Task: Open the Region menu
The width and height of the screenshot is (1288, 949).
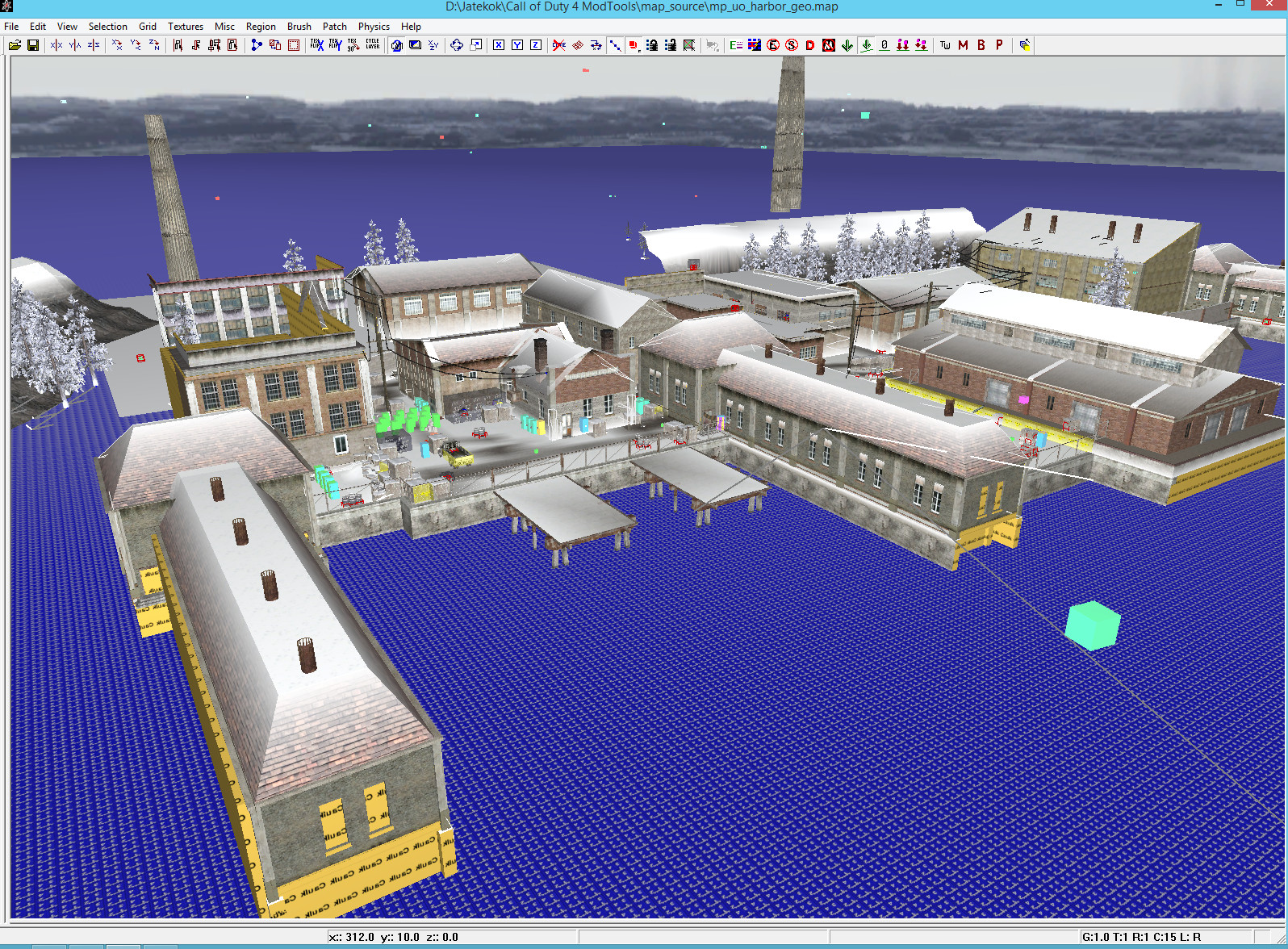Action: coord(261,27)
